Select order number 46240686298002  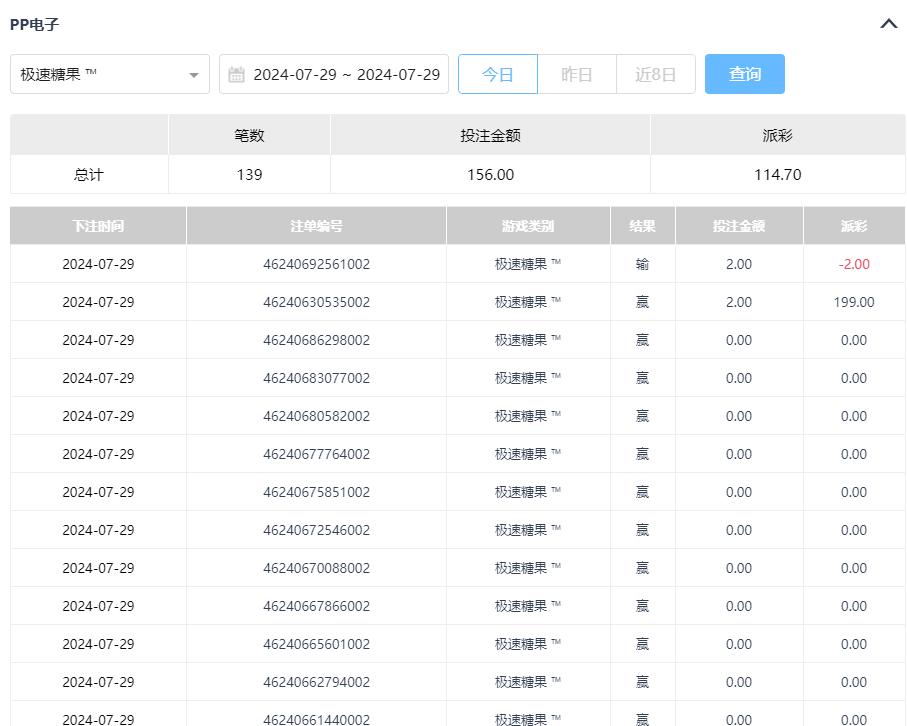(x=316, y=340)
